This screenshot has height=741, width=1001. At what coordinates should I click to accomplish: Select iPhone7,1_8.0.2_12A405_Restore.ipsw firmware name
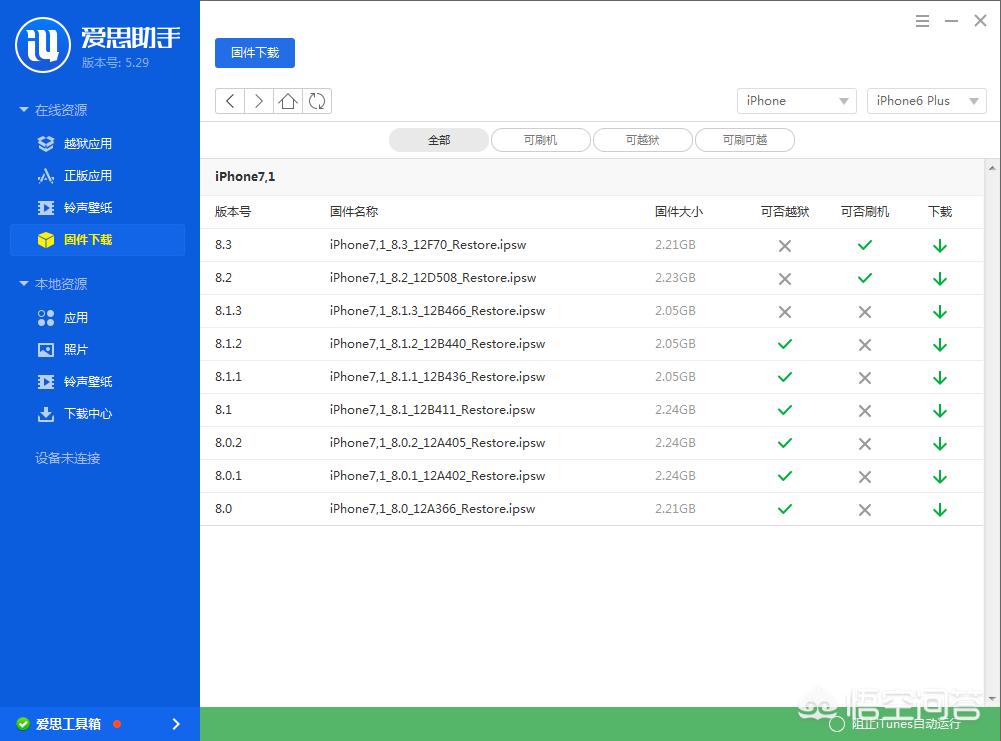tap(437, 443)
